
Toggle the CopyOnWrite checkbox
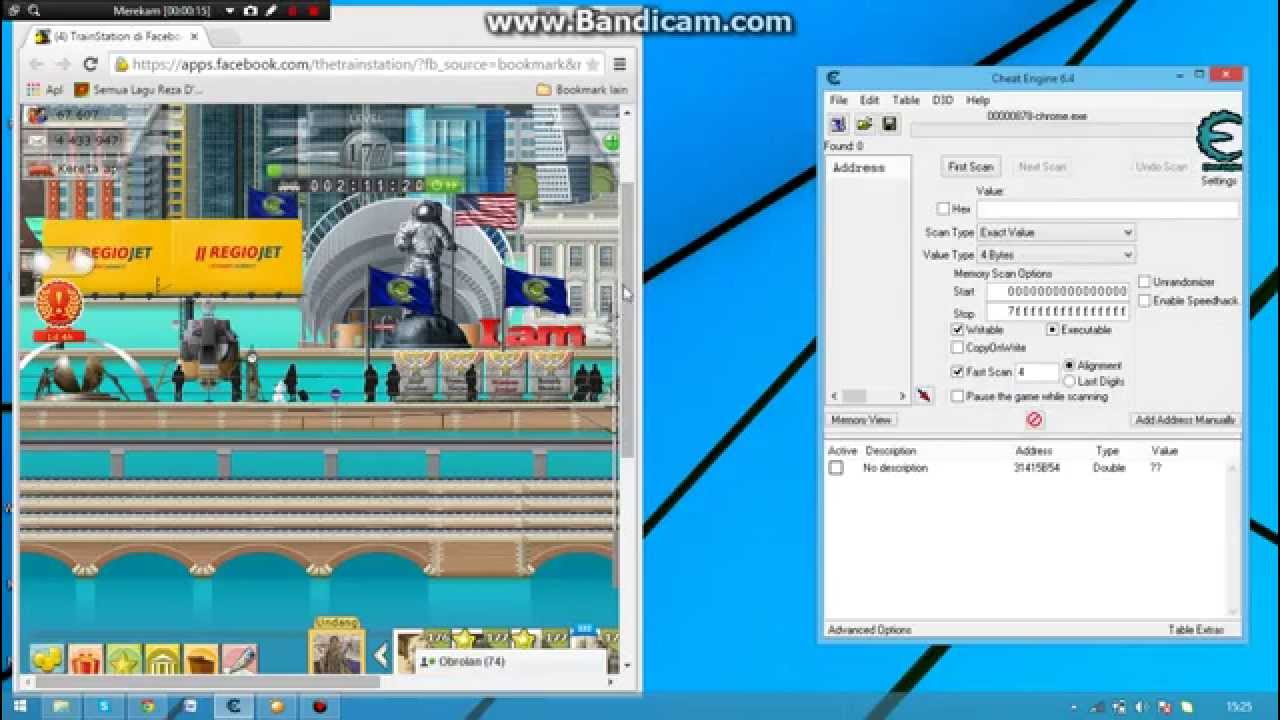click(x=958, y=348)
